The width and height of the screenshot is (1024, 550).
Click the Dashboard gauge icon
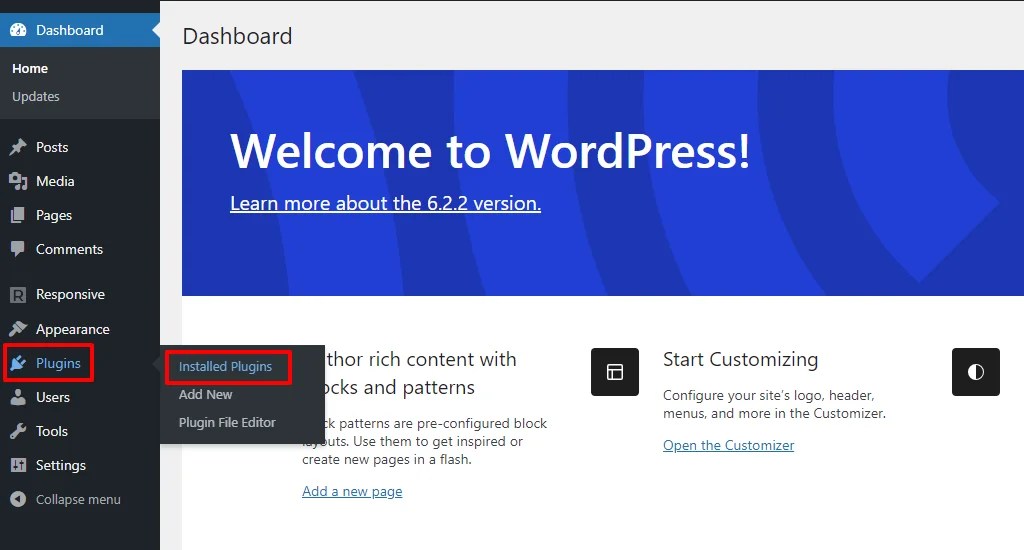(18, 30)
